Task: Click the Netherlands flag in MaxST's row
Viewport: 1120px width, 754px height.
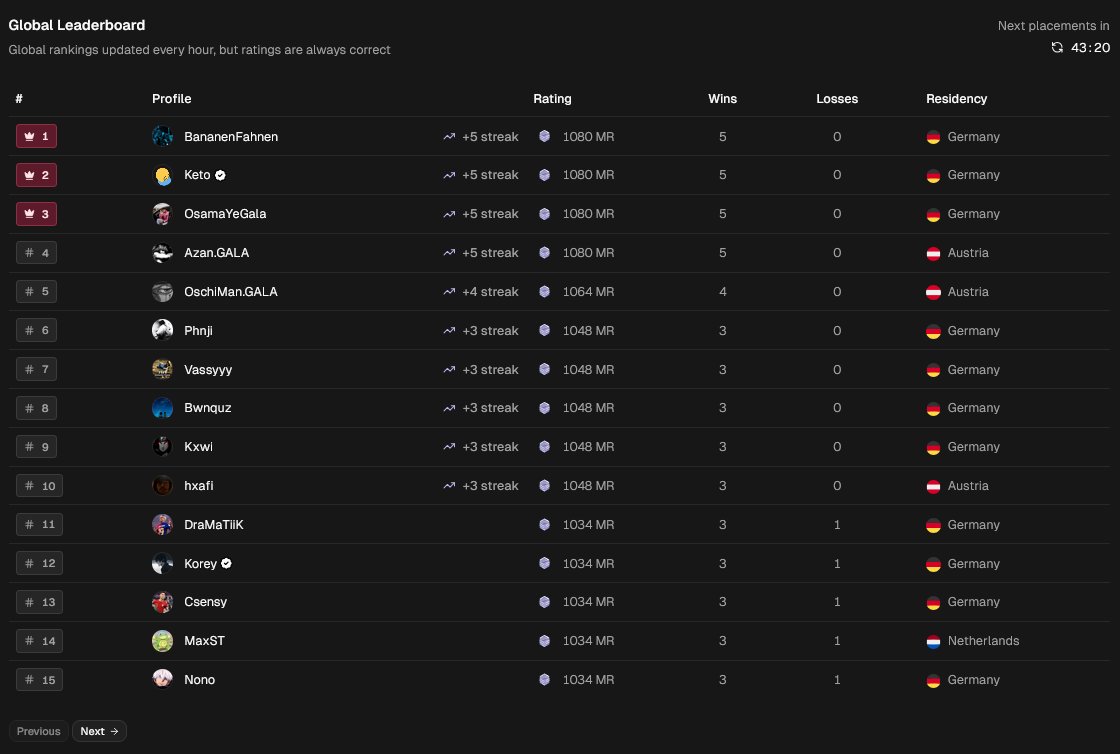Action: tap(933, 641)
